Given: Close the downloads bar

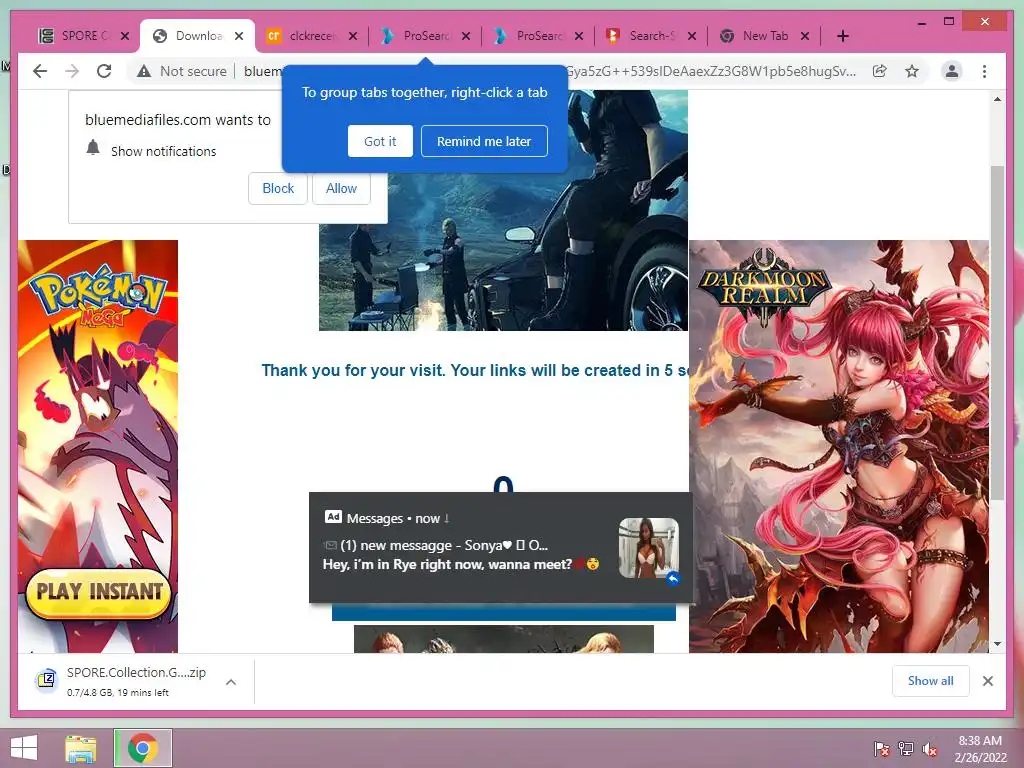Looking at the screenshot, I should 987,681.
